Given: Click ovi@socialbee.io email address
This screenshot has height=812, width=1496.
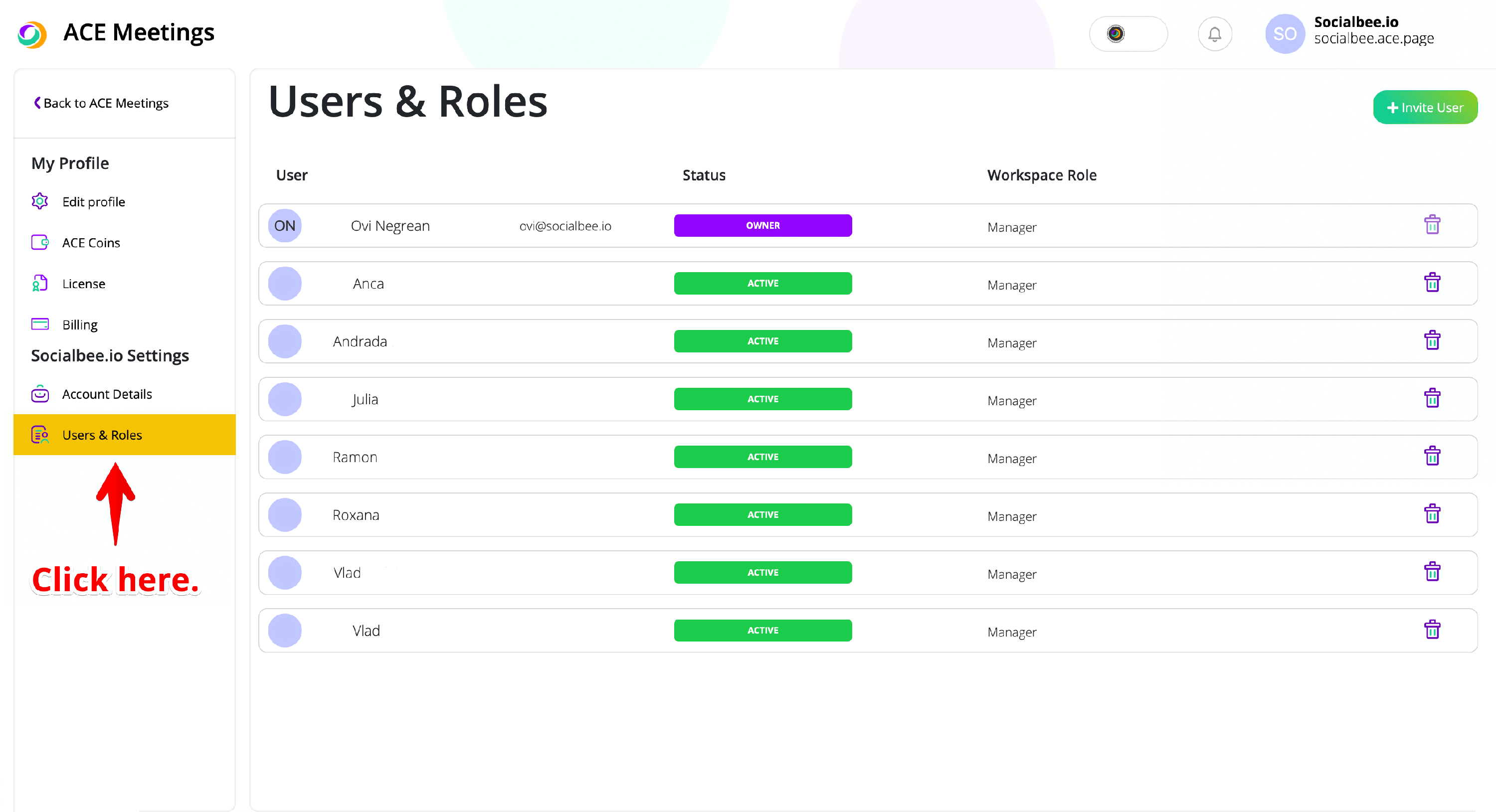Looking at the screenshot, I should pos(564,226).
